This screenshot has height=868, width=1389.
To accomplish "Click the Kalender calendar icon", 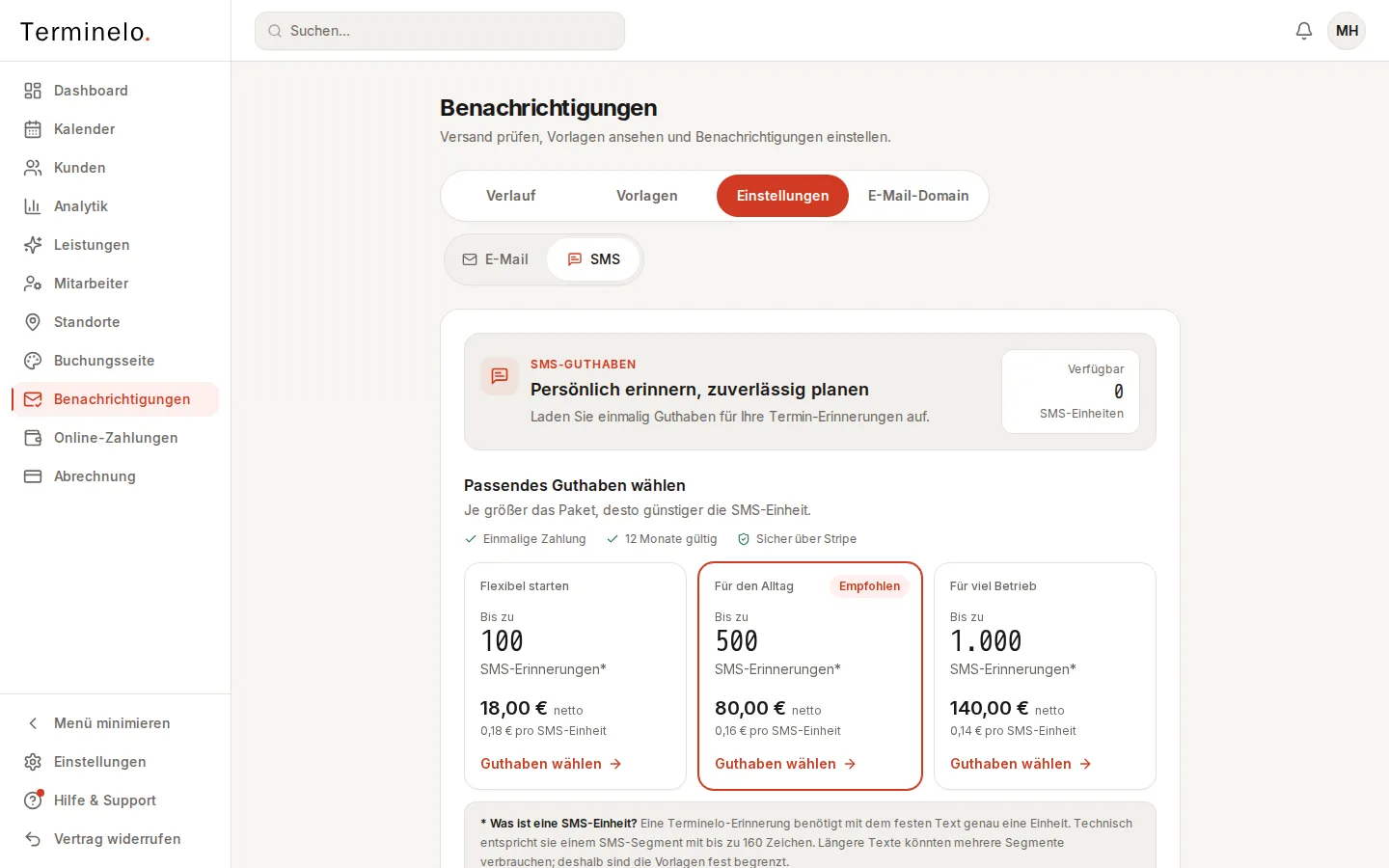I will click(x=33, y=129).
